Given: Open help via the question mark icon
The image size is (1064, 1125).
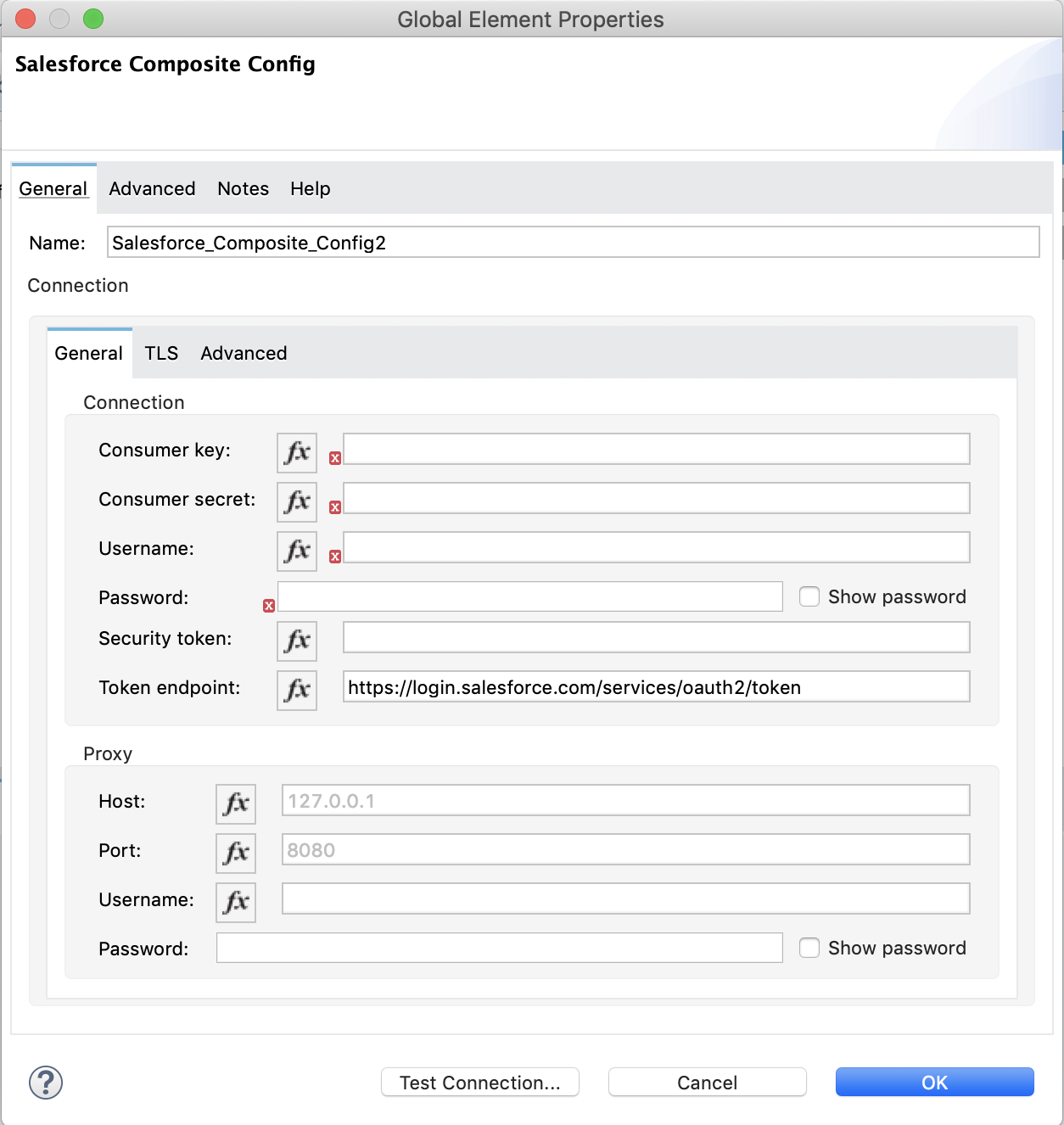Looking at the screenshot, I should [44, 1083].
